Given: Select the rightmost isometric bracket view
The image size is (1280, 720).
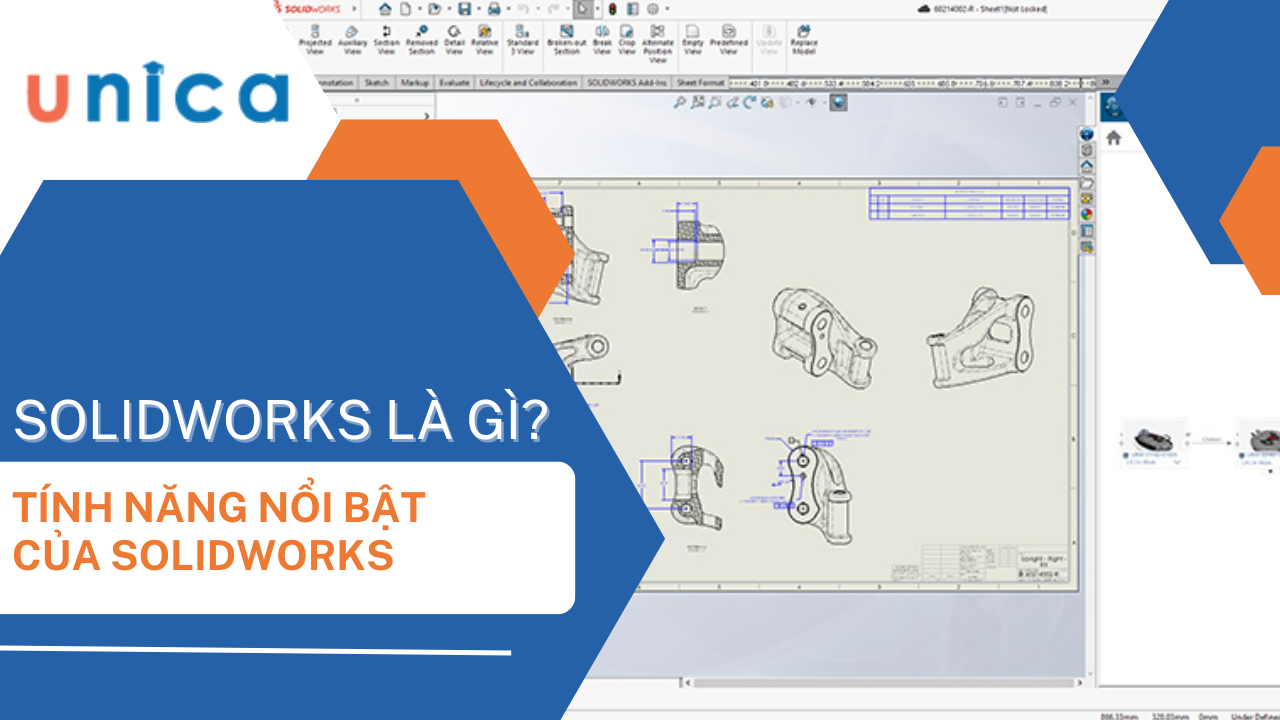Looking at the screenshot, I should 980,336.
